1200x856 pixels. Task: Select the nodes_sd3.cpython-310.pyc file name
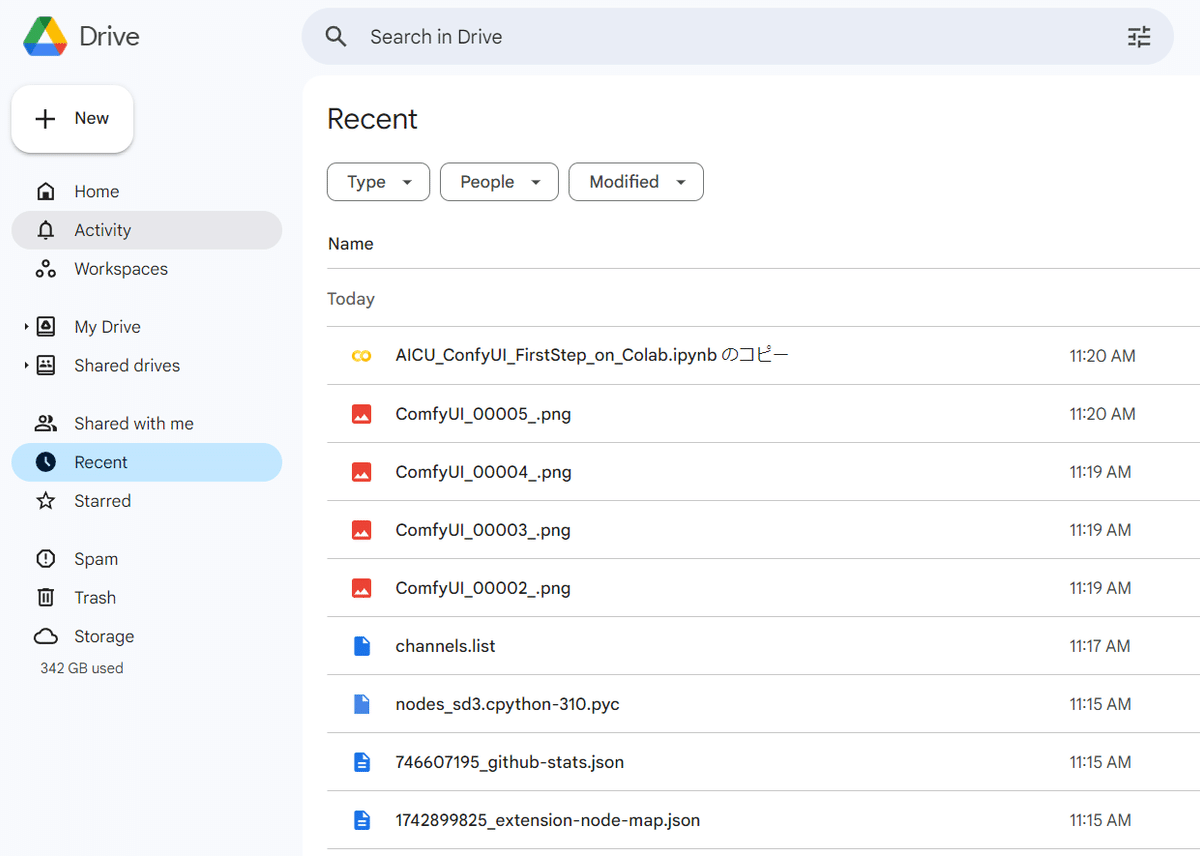point(507,704)
